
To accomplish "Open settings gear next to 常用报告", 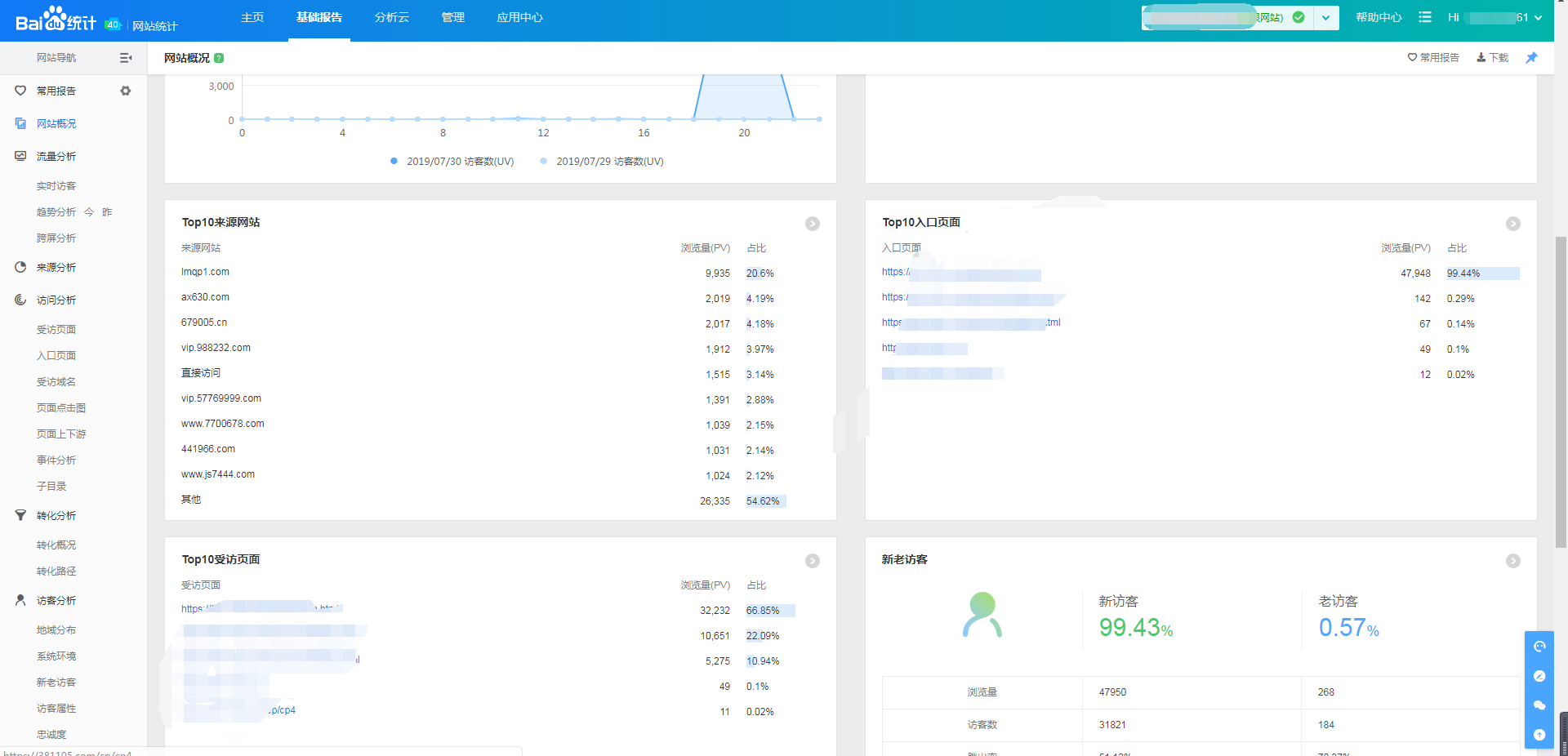I will pyautogui.click(x=126, y=91).
